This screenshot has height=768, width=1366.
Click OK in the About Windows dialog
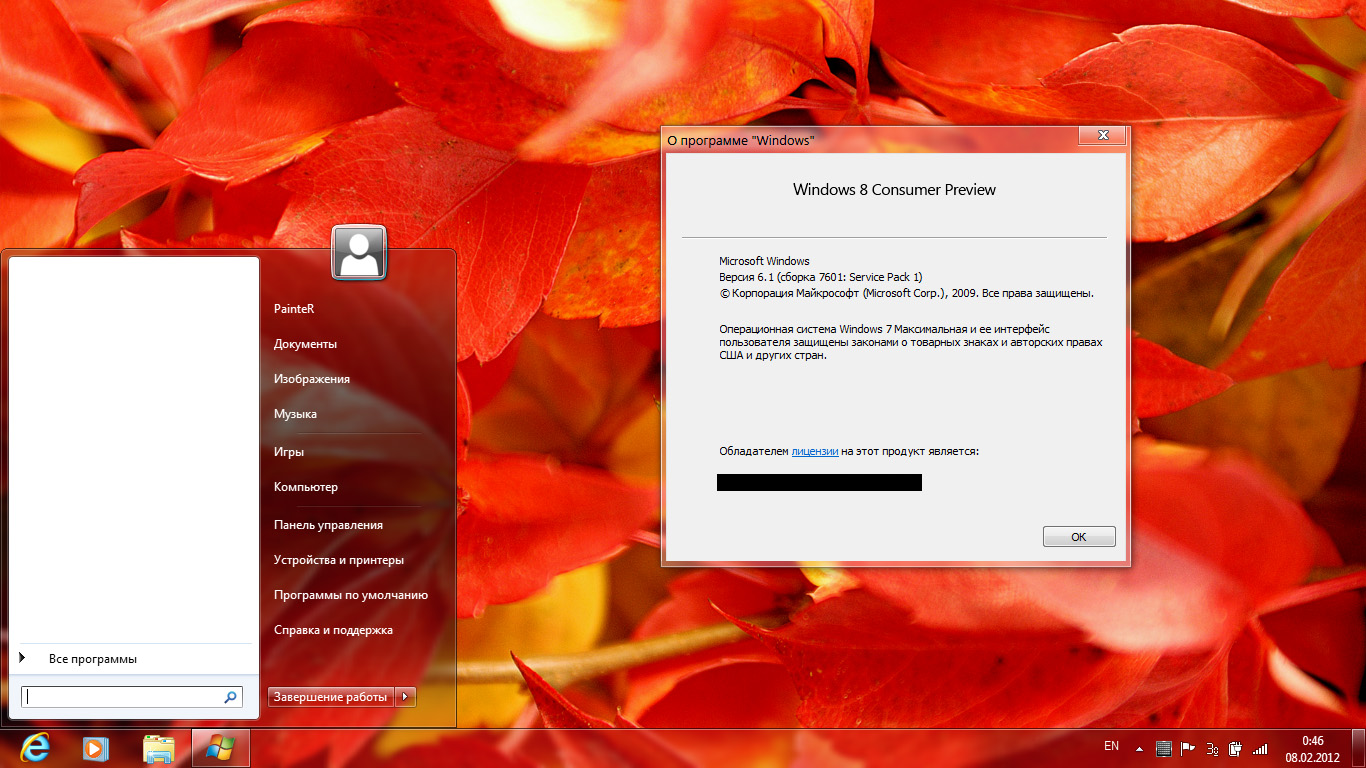1079,537
